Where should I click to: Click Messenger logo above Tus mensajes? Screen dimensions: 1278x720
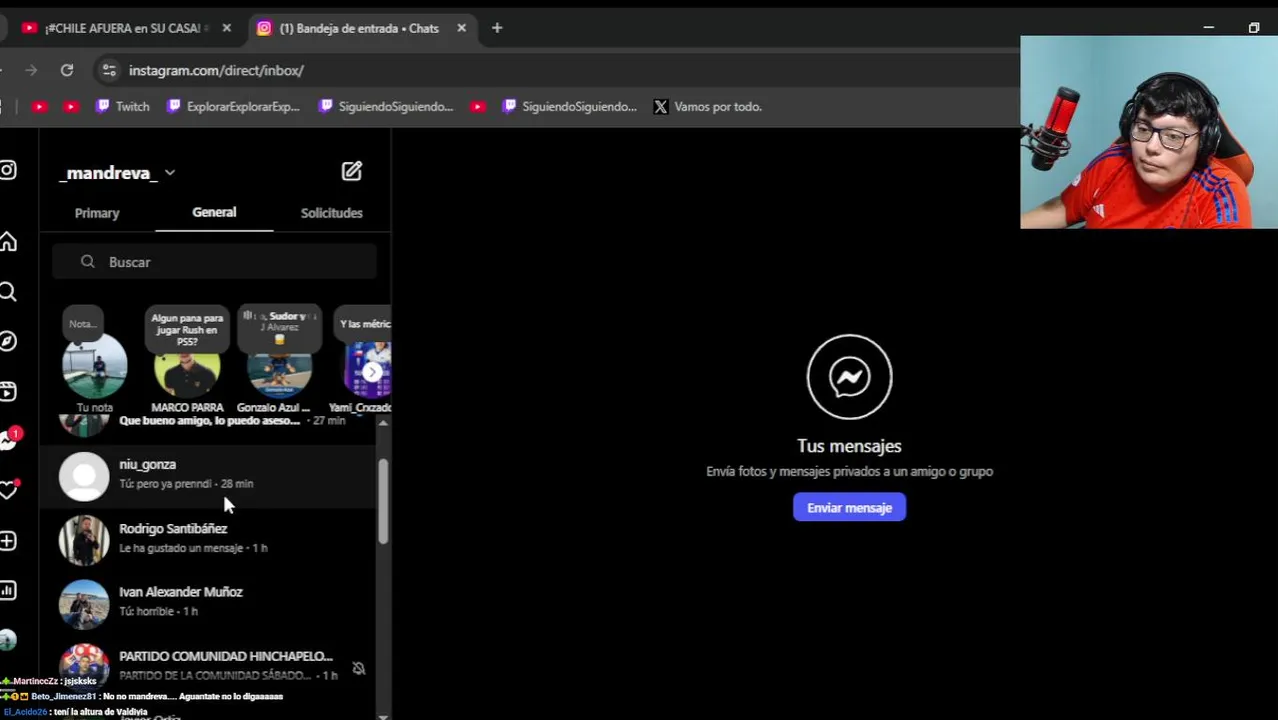(x=849, y=377)
